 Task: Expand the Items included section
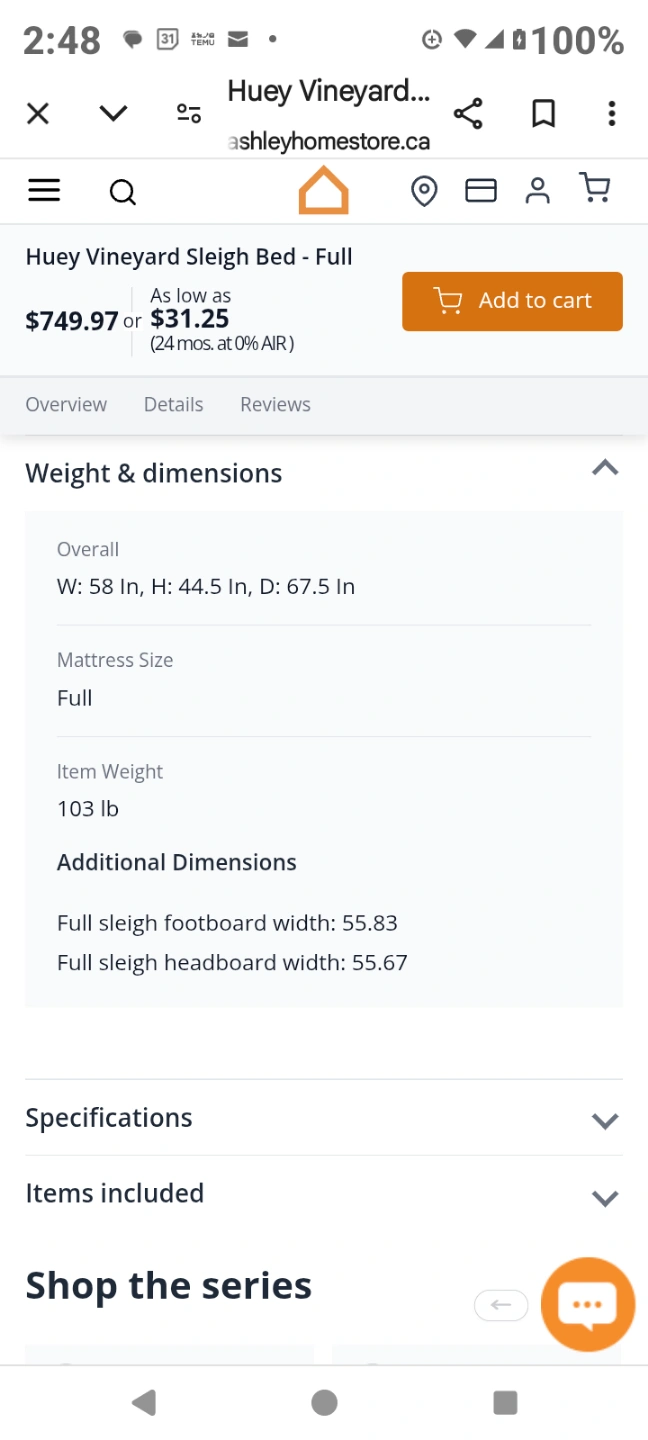click(605, 1197)
